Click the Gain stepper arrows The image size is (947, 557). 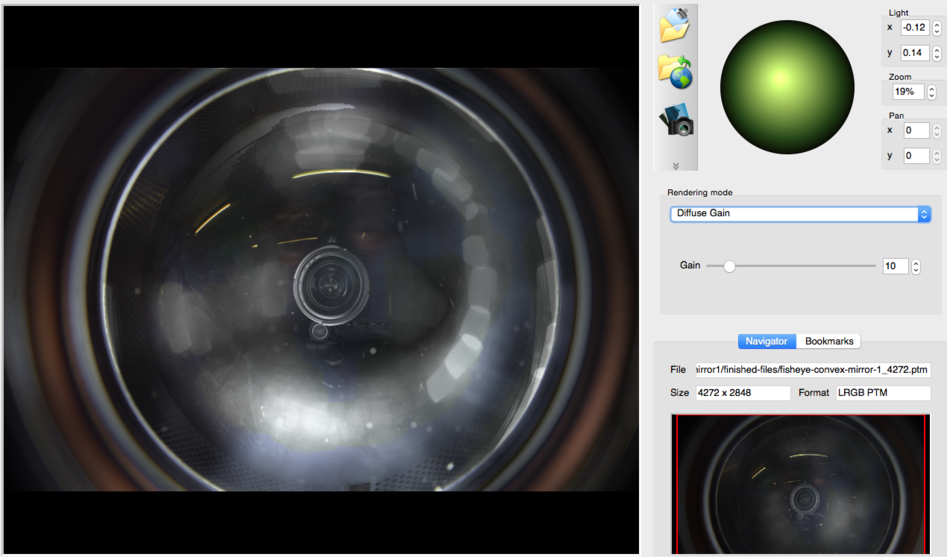[916, 266]
